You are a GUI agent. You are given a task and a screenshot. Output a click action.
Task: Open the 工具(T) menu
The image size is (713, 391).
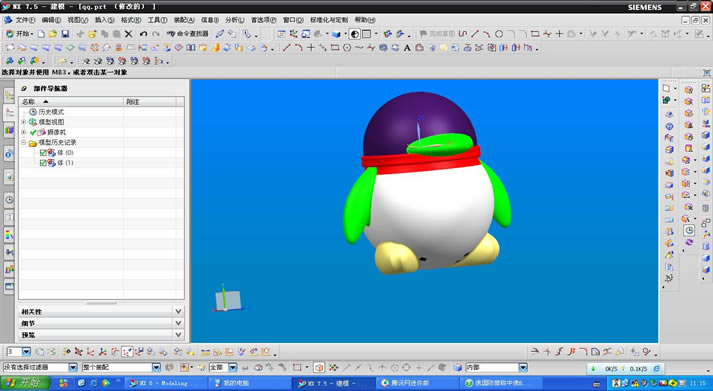tap(157, 20)
